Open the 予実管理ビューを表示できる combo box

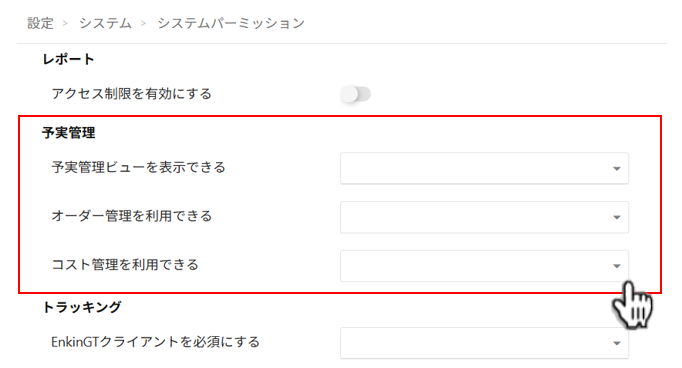(x=485, y=168)
